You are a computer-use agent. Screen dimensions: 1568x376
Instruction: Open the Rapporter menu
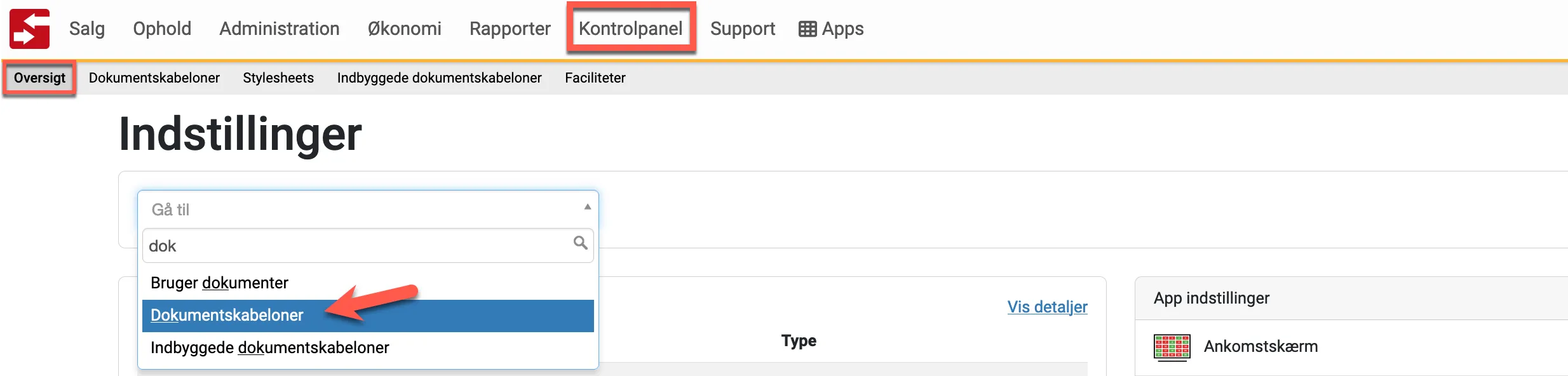click(510, 29)
